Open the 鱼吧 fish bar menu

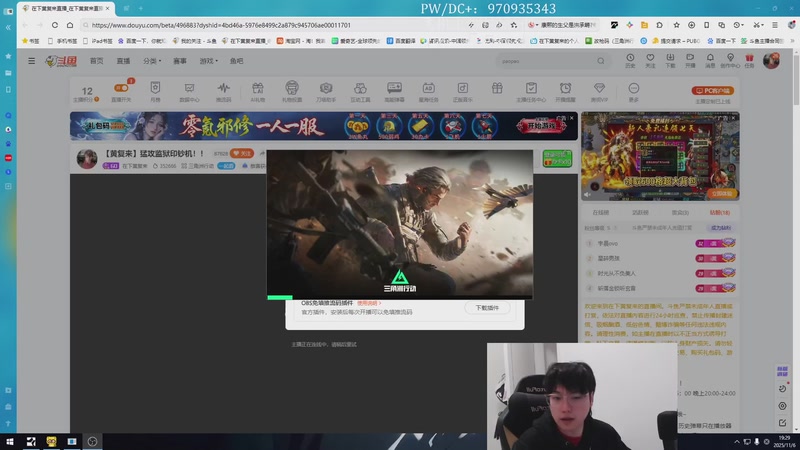click(x=236, y=61)
